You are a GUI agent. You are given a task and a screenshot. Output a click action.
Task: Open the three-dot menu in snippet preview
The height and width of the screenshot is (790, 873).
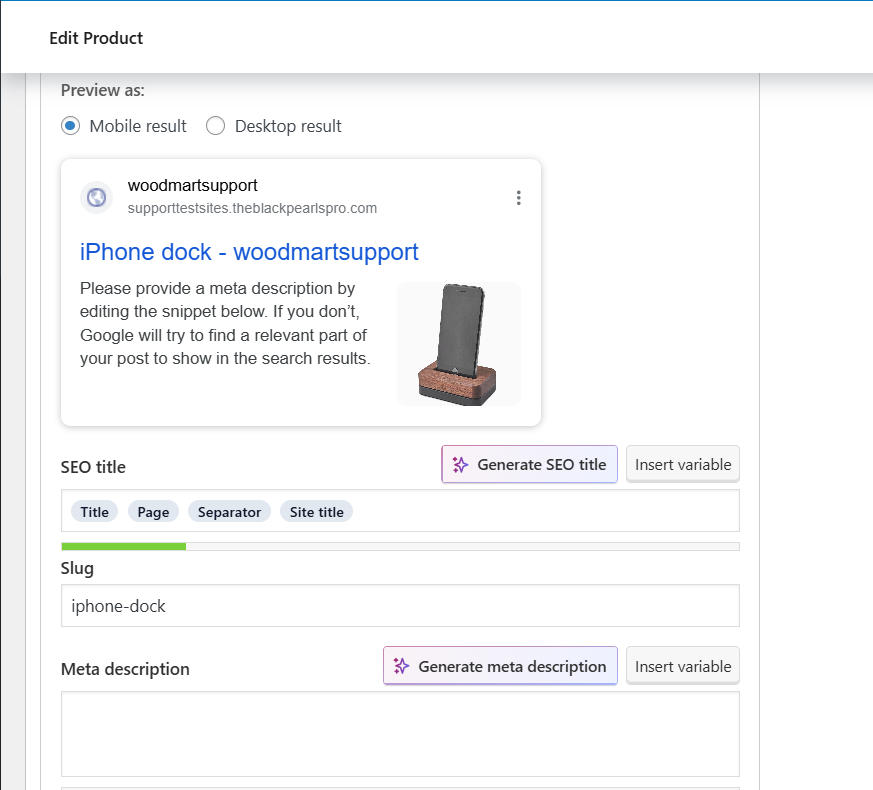(x=518, y=198)
